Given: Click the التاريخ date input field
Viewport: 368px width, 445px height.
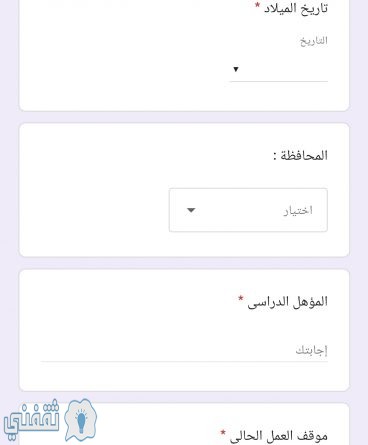Looking at the screenshot, I should (x=279, y=69).
